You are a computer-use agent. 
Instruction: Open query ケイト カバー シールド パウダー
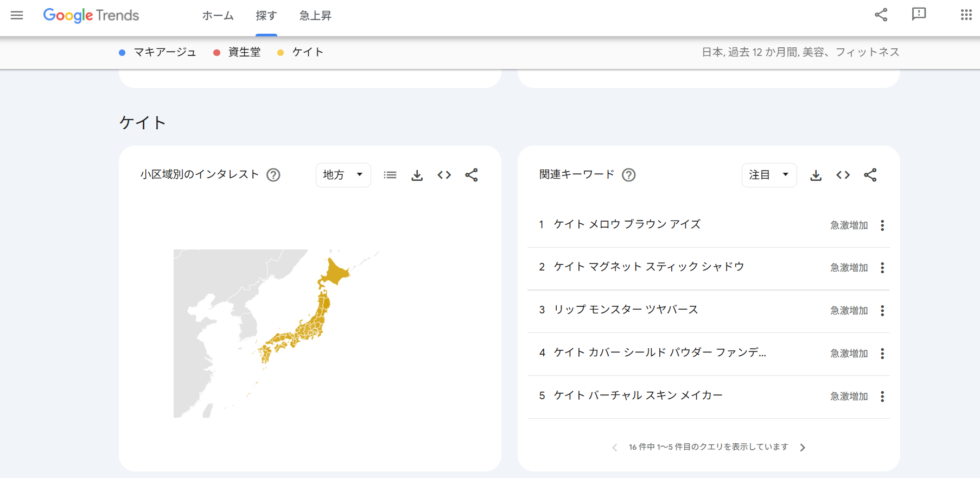[x=660, y=352]
